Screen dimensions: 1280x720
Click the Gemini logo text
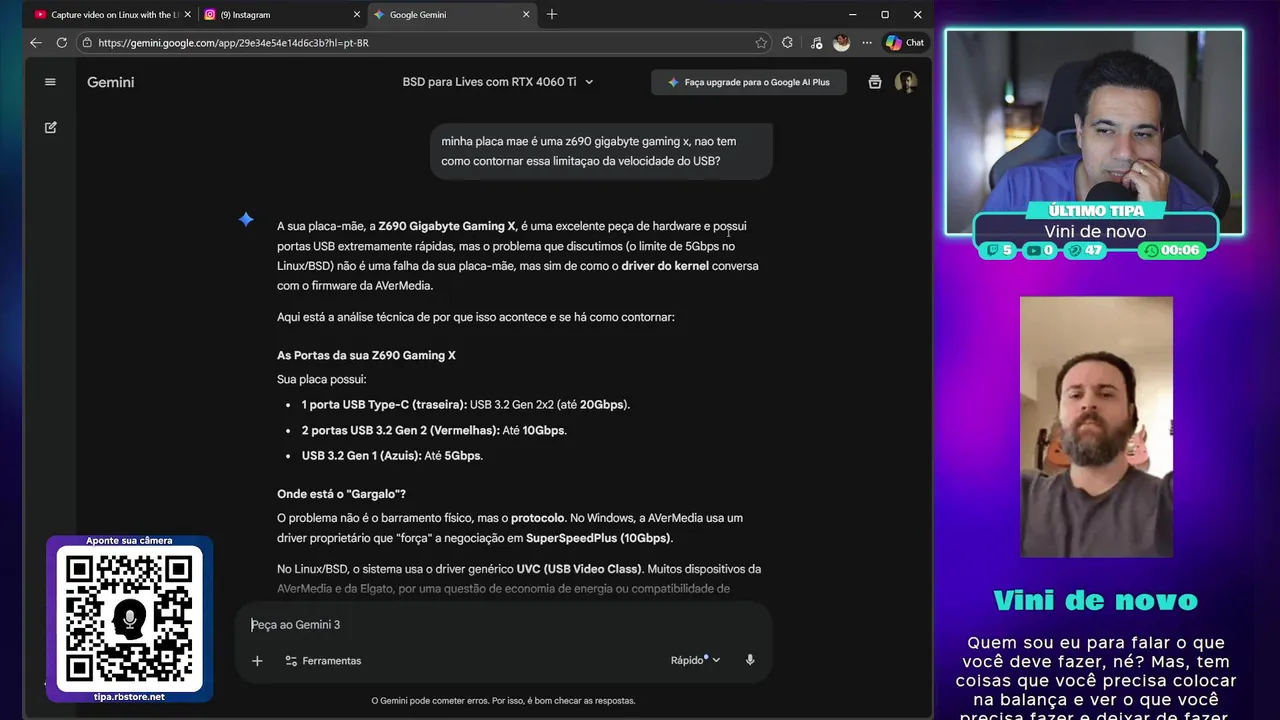coord(110,82)
